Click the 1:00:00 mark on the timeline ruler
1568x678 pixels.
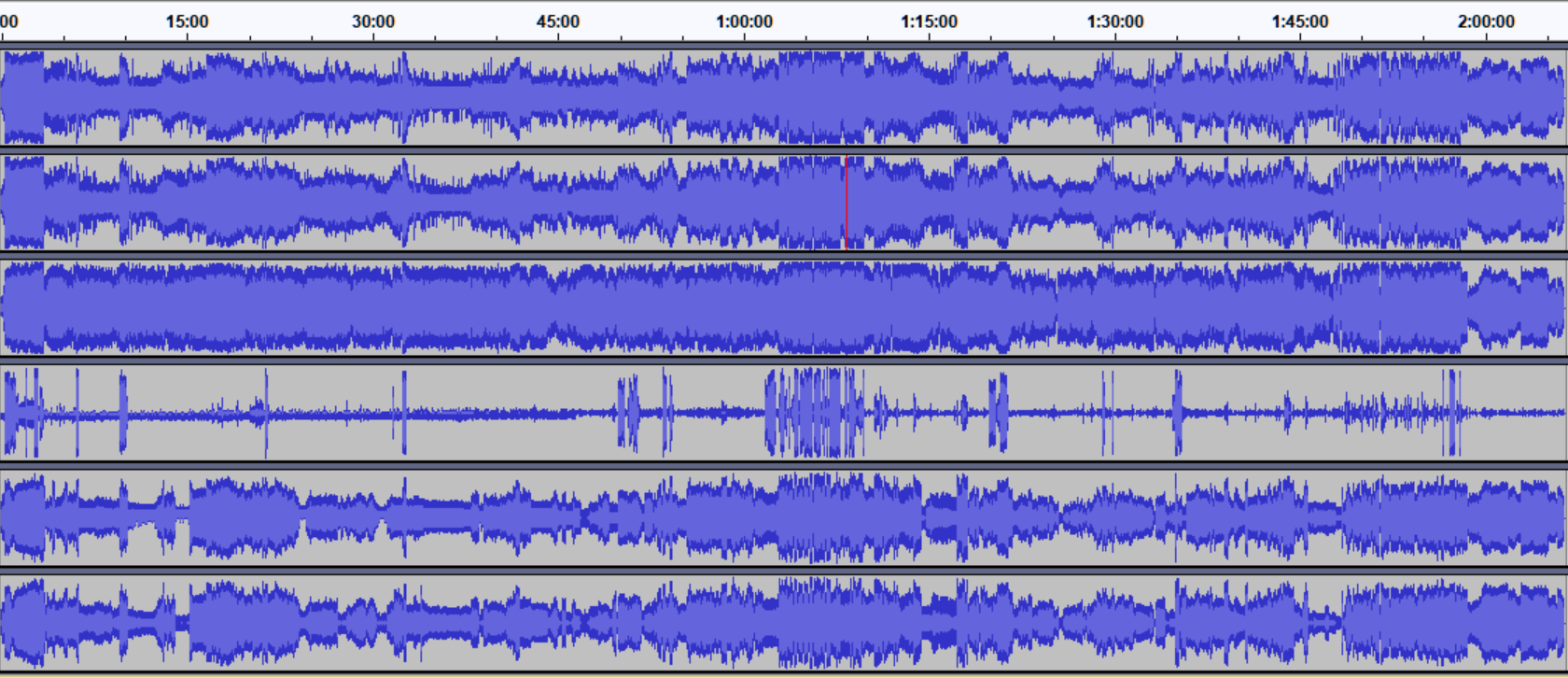click(x=744, y=21)
